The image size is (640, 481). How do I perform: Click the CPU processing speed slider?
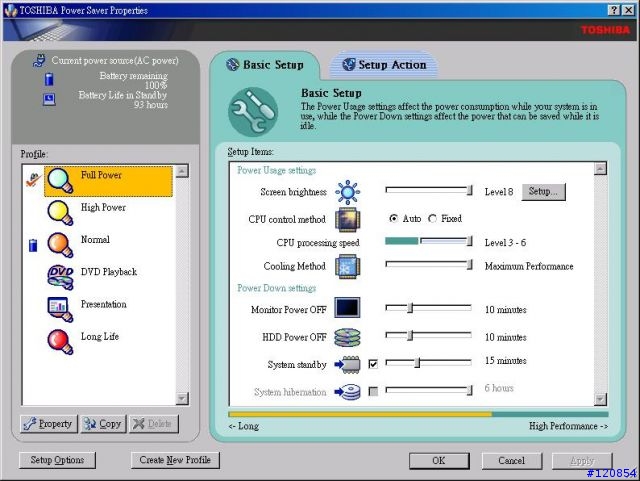(429, 241)
